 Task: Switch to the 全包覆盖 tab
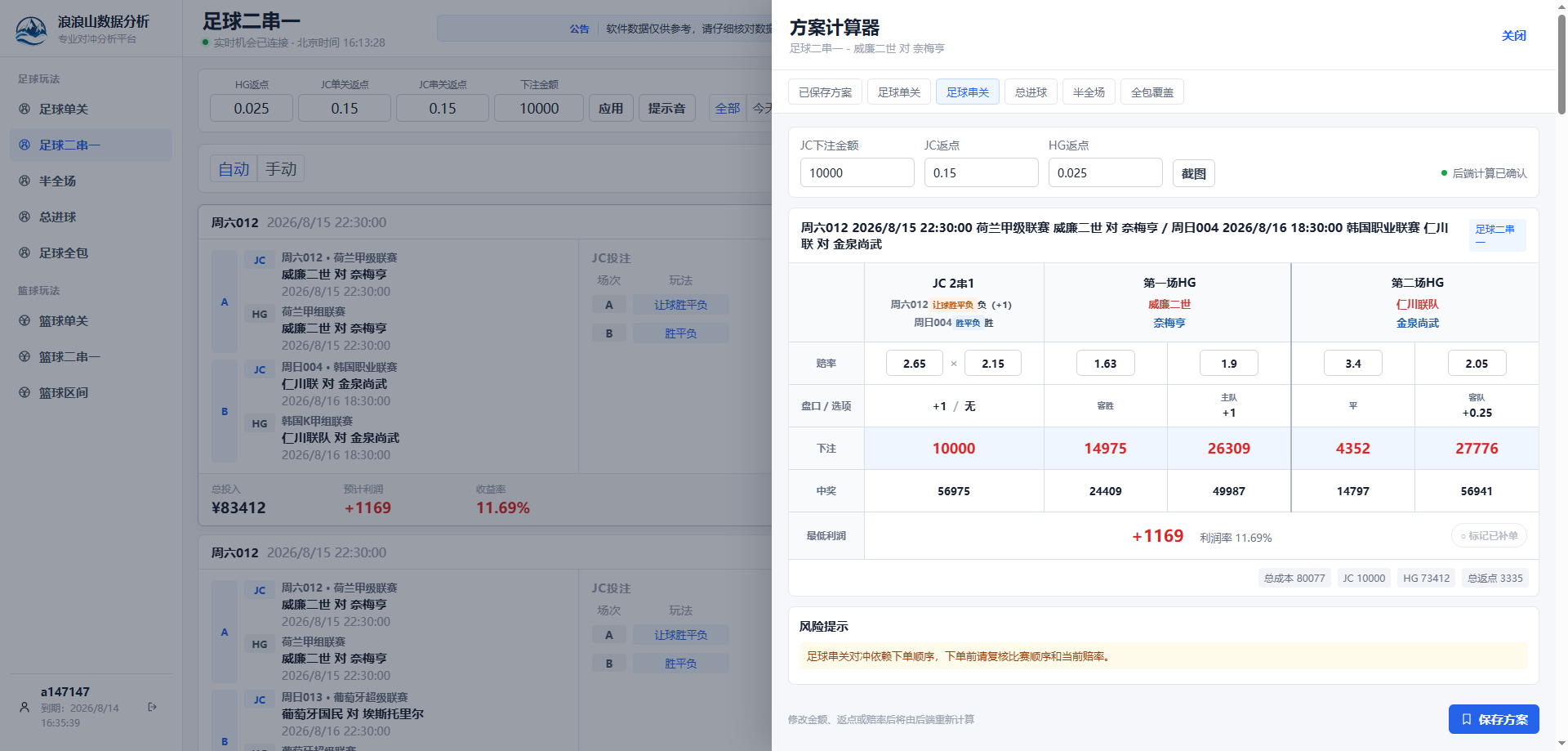[1152, 92]
